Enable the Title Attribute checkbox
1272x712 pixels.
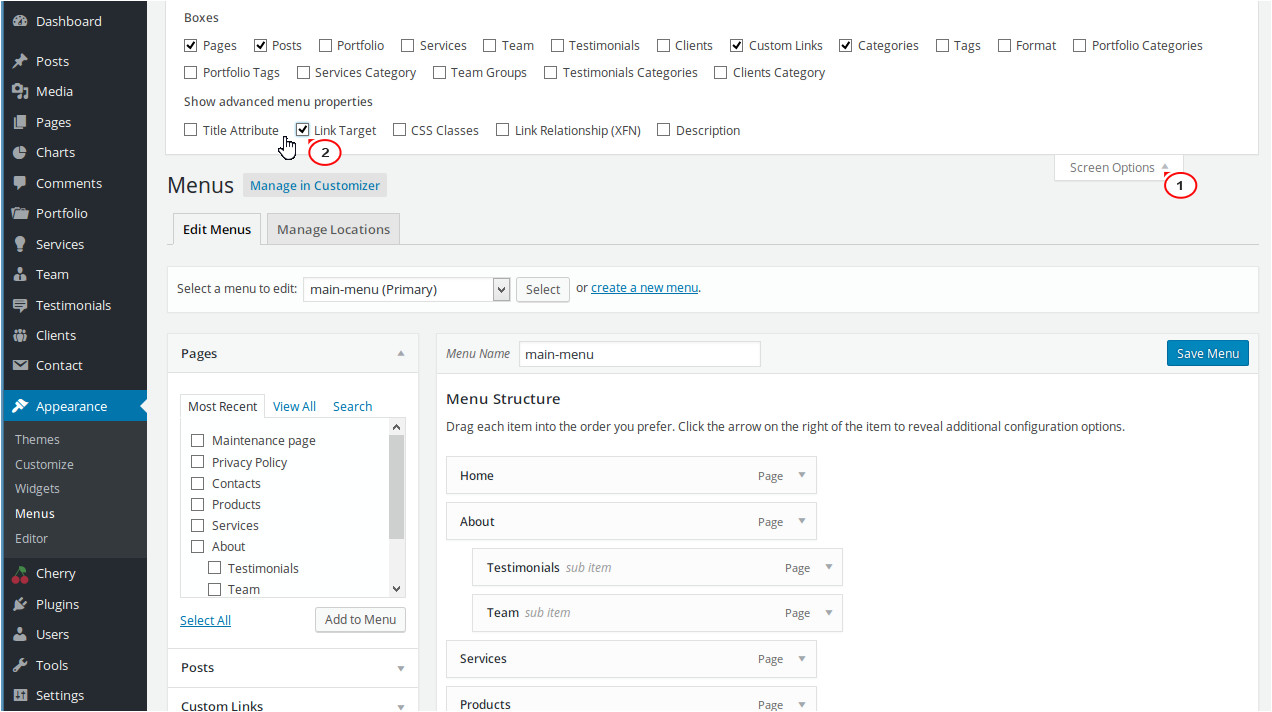click(x=191, y=130)
